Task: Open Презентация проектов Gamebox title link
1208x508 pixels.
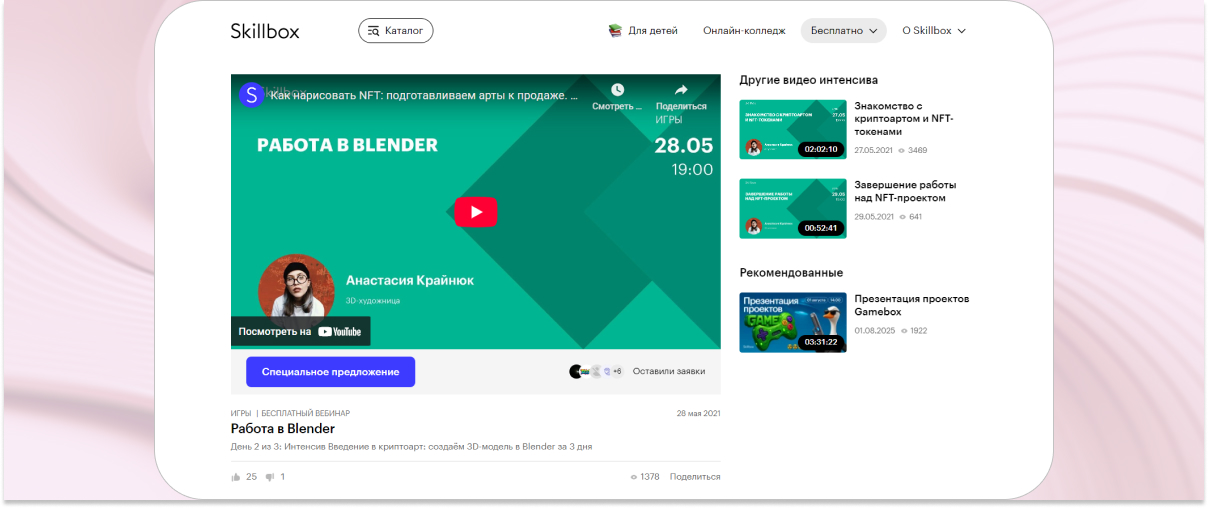Action: click(x=911, y=305)
